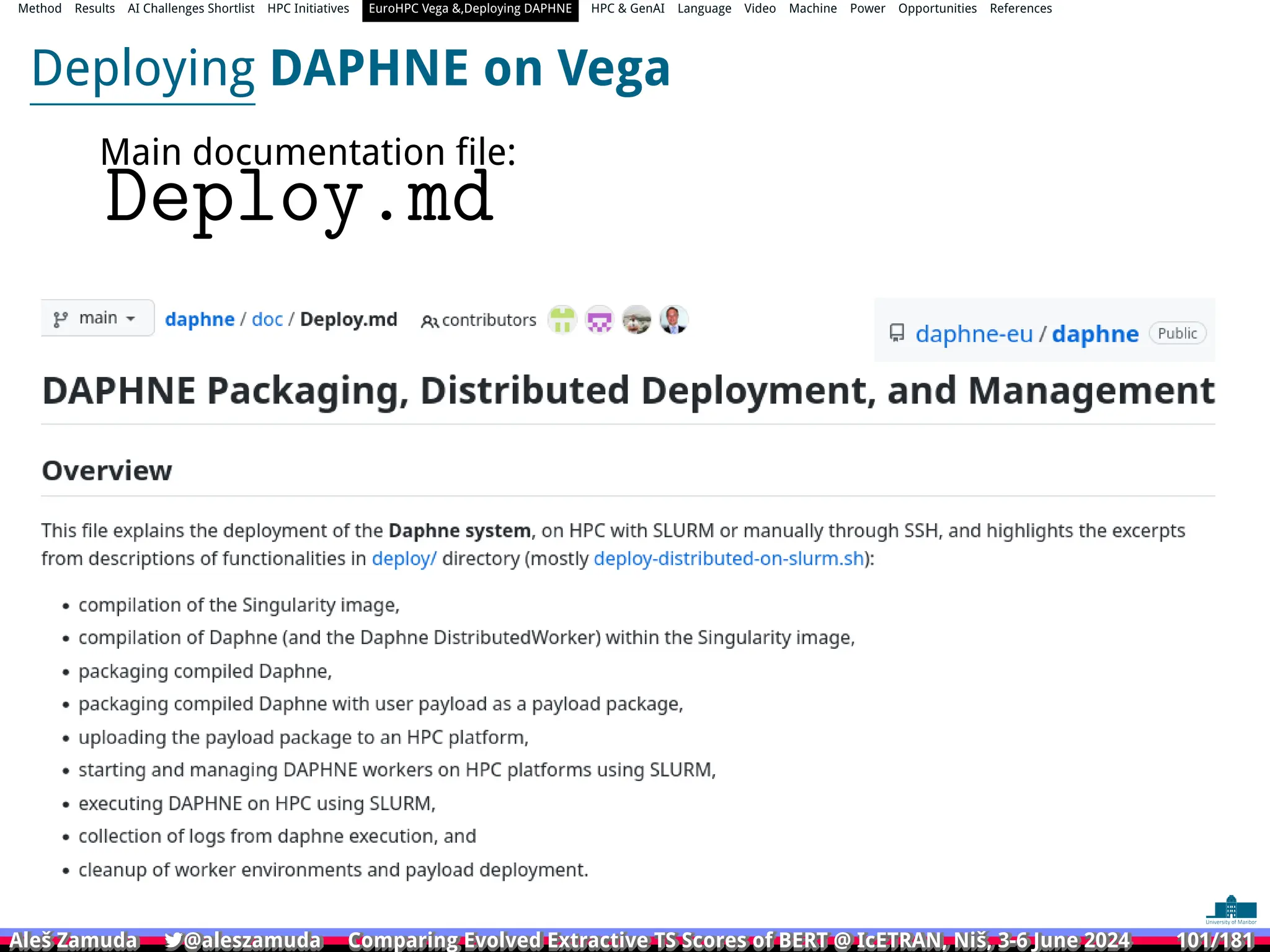View the contributors list

[489, 320]
